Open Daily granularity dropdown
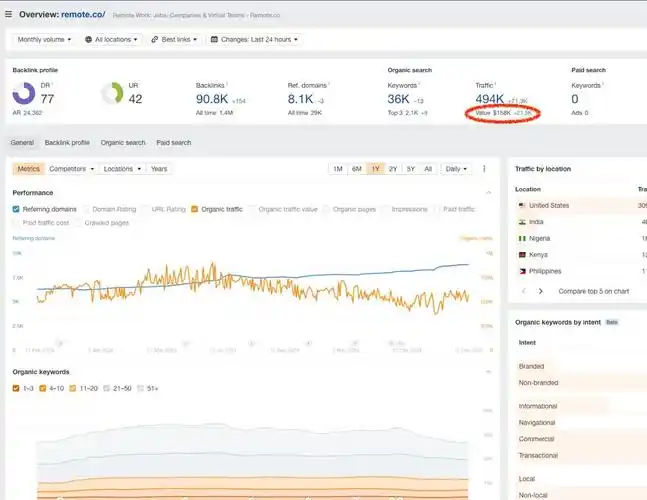This screenshot has height=500, width=647. pos(456,169)
